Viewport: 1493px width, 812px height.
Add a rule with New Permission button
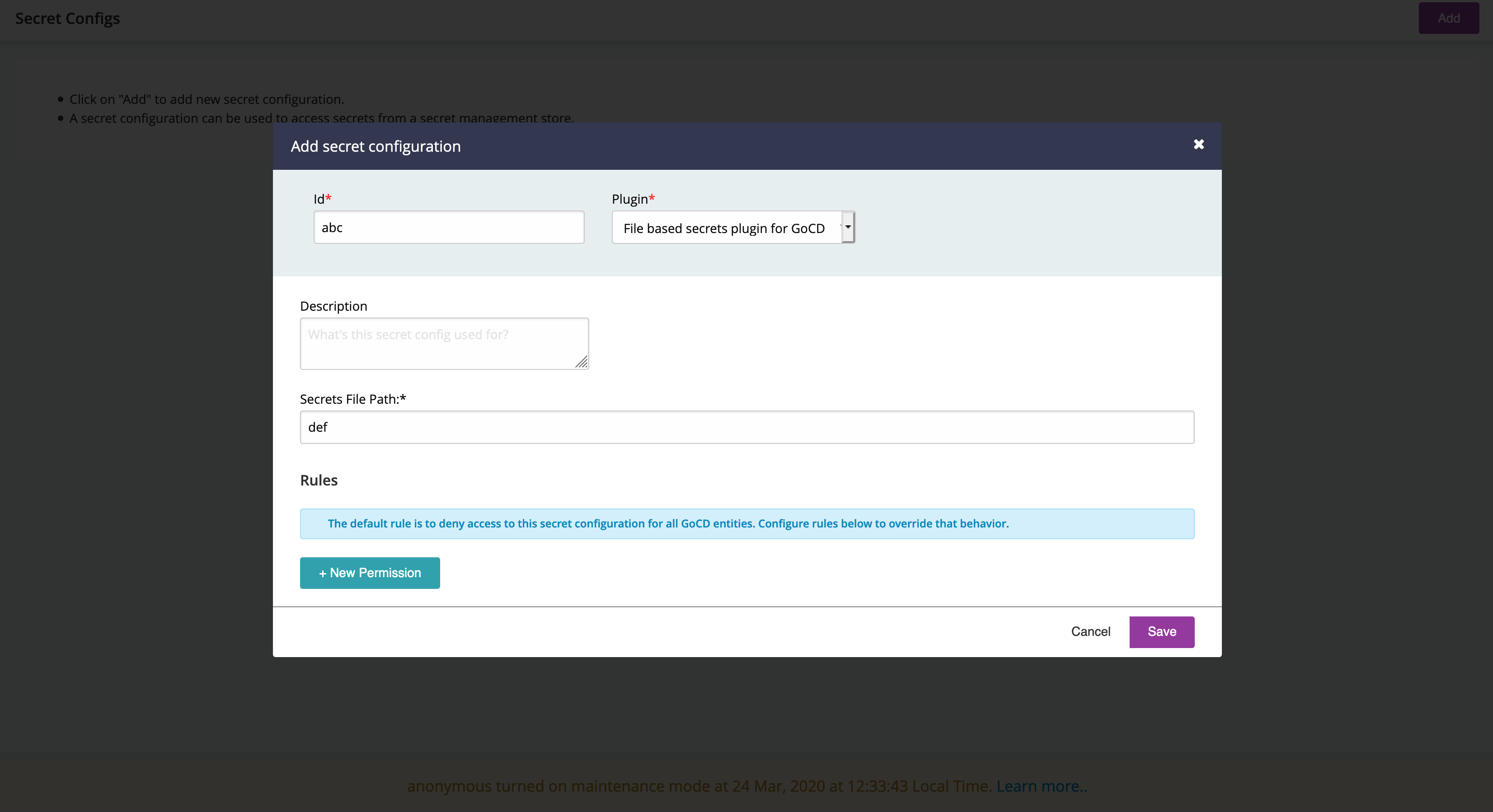[x=370, y=573]
